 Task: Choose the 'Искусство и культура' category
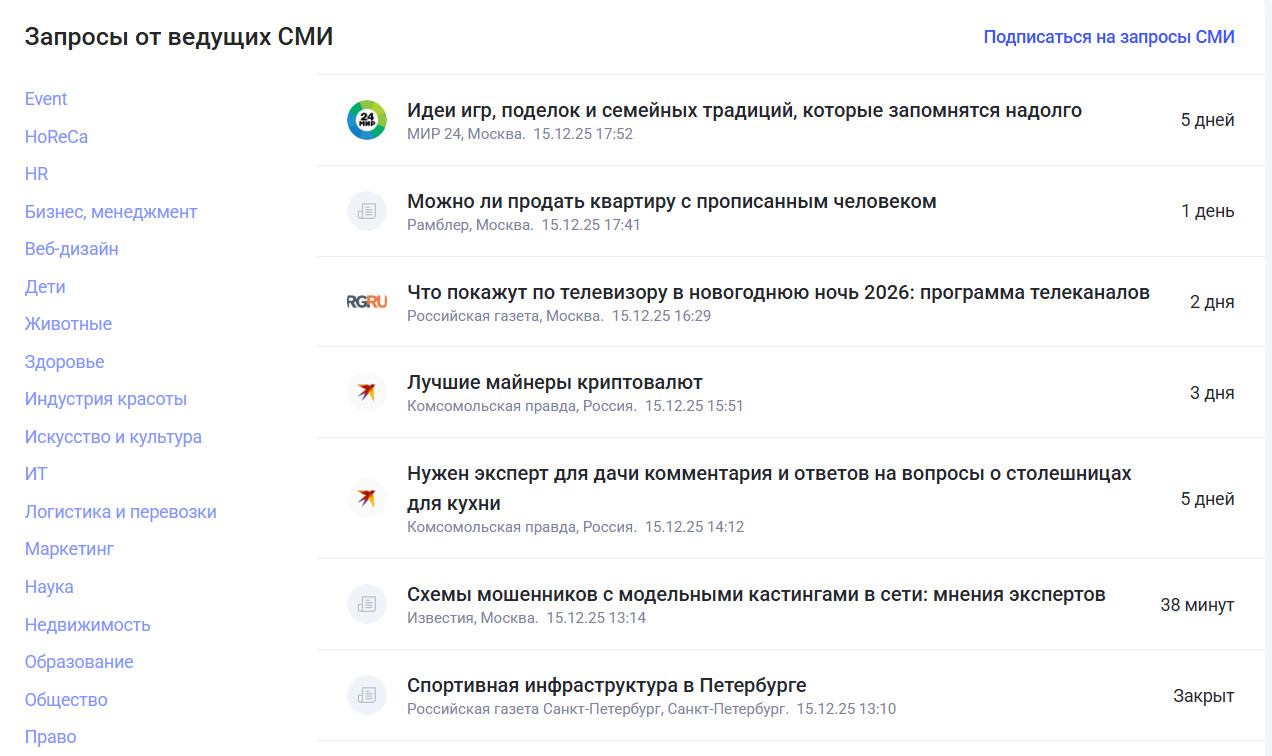[113, 437]
